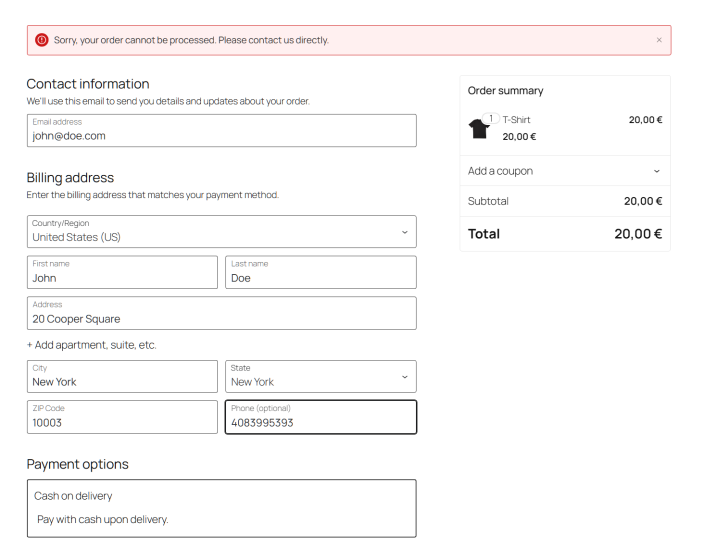The width and height of the screenshot is (704, 549).
Task: Click the T-Shirt product name
Action: 516,120
